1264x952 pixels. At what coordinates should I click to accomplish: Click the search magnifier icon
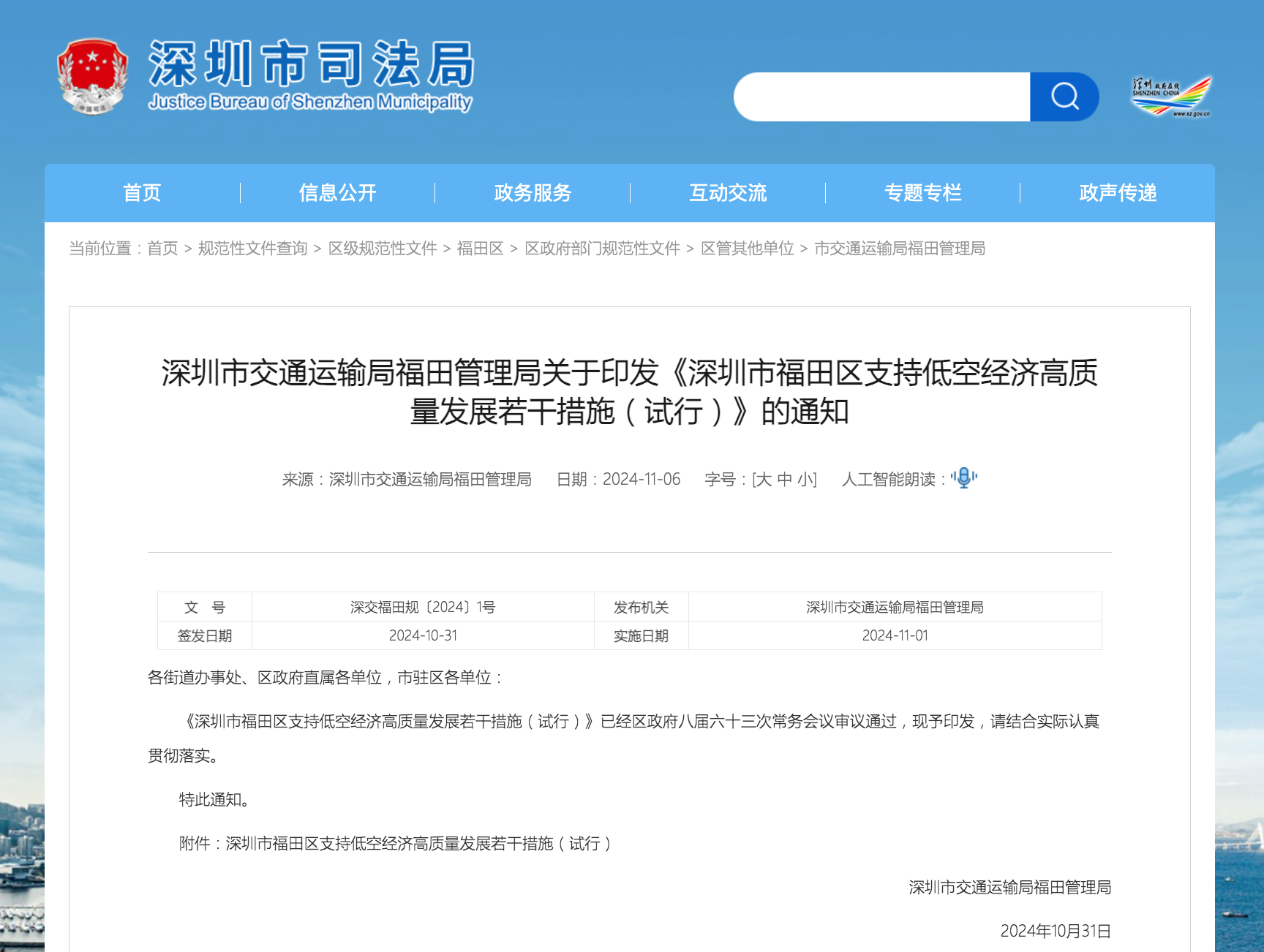[1065, 96]
